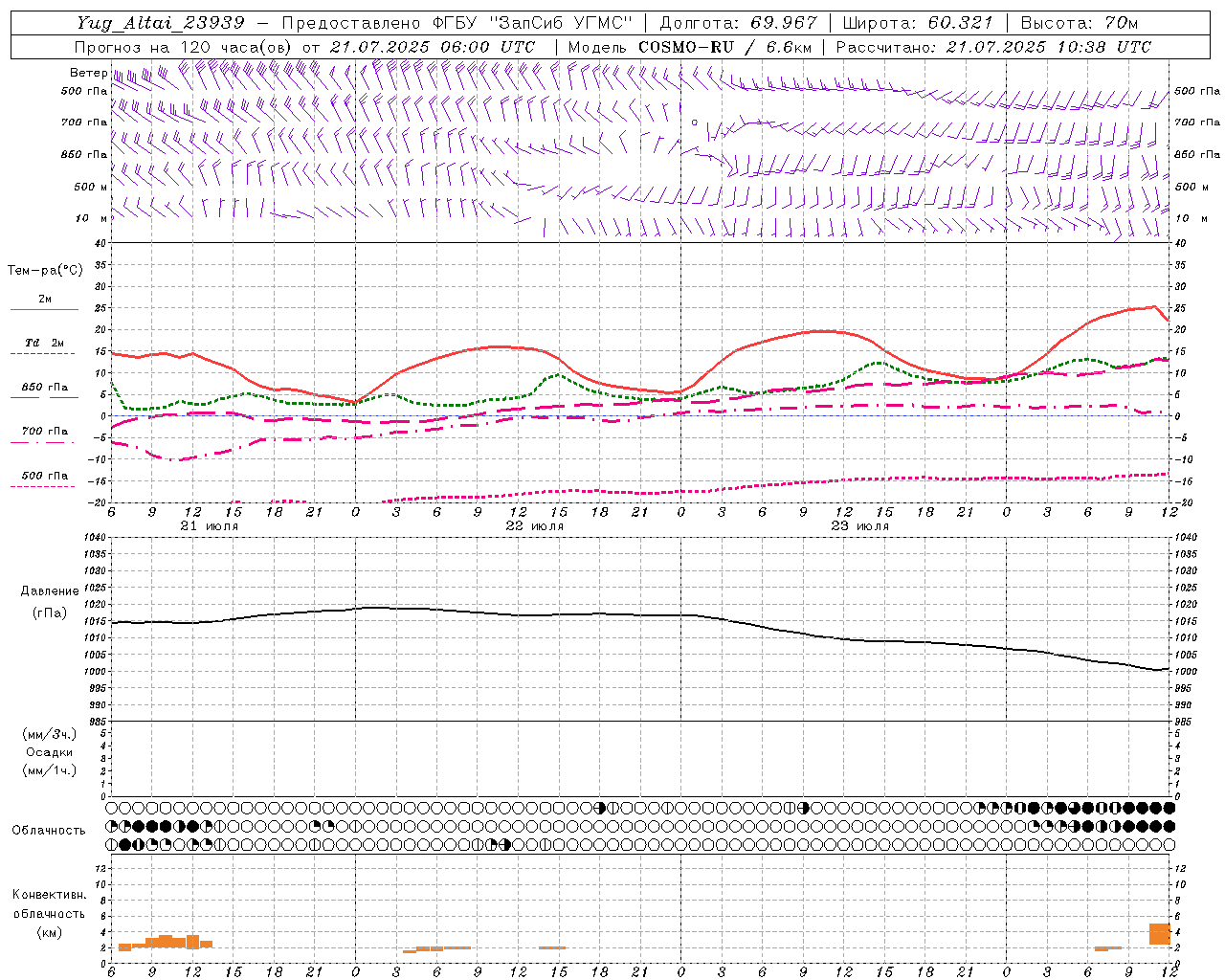Click the Тем-ра(°C) panel label
This screenshot has width=1225, height=980.
[x=45, y=271]
